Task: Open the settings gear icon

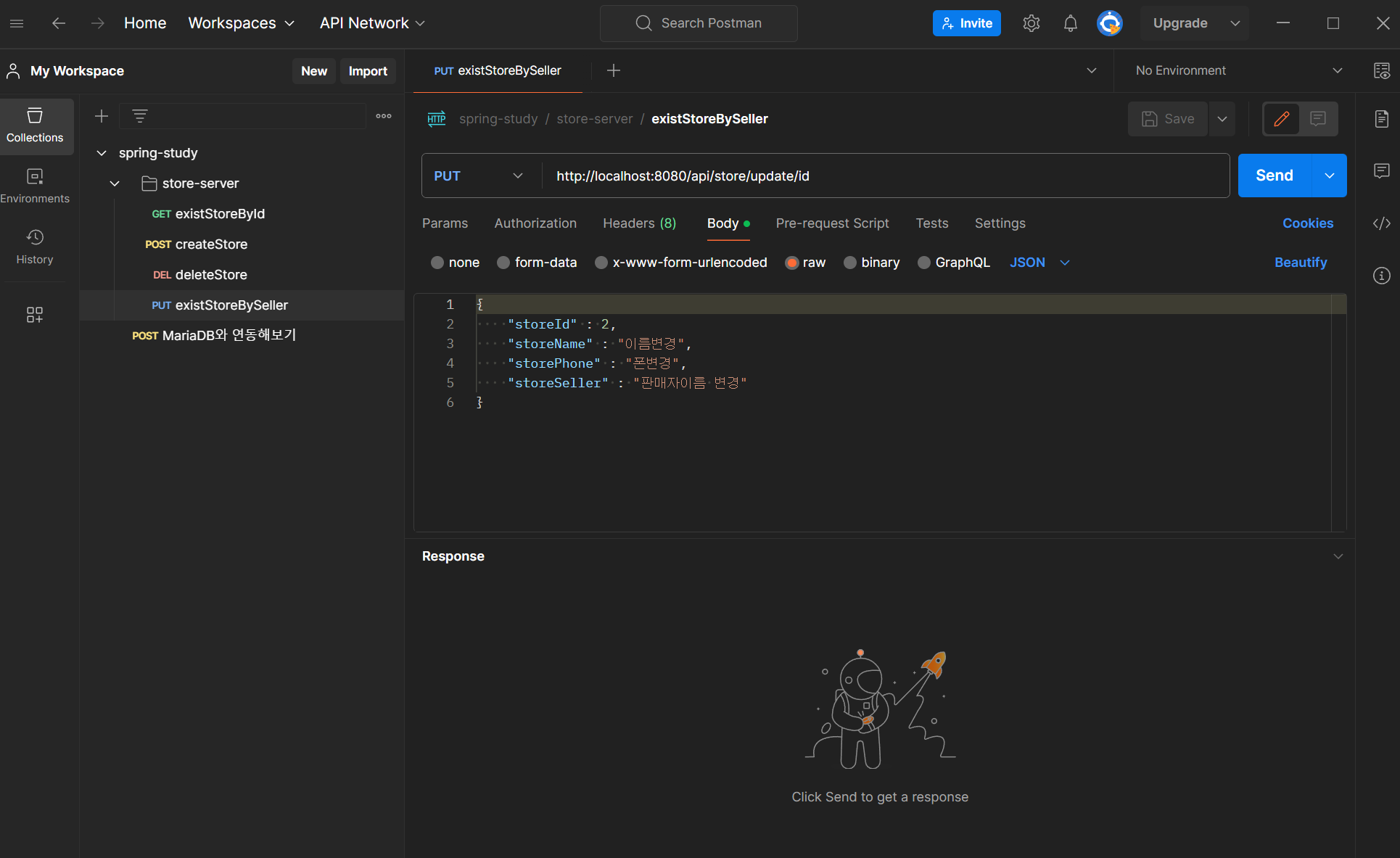Action: pyautogui.click(x=1031, y=23)
